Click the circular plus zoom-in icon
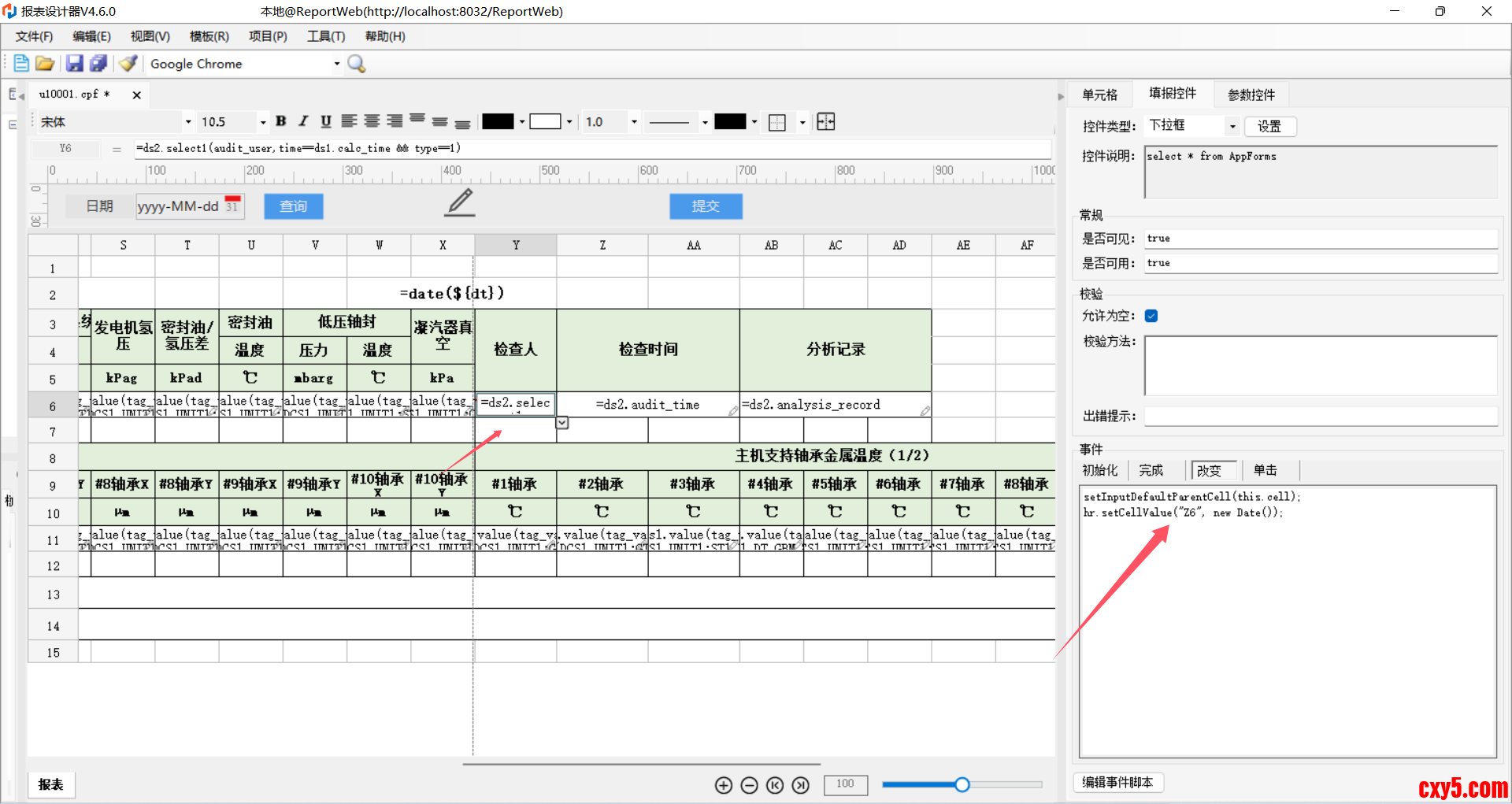The height and width of the screenshot is (804, 1512). coord(724,785)
